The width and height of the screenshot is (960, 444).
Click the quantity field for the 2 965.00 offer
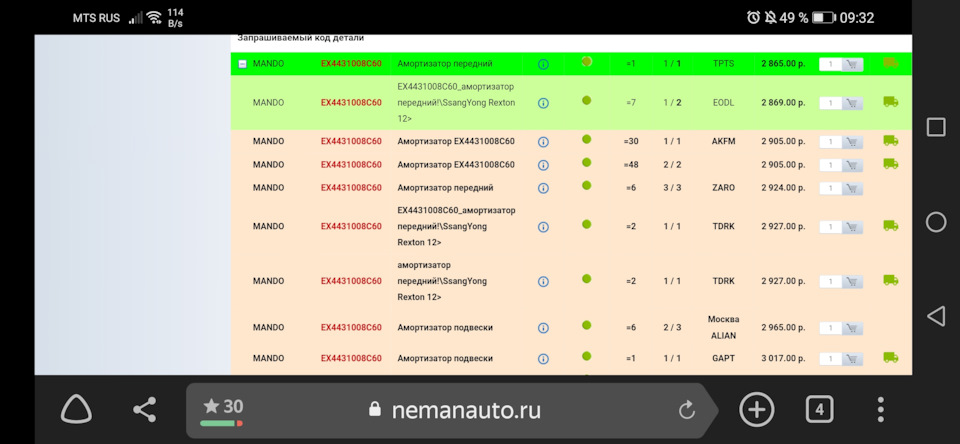click(830, 328)
